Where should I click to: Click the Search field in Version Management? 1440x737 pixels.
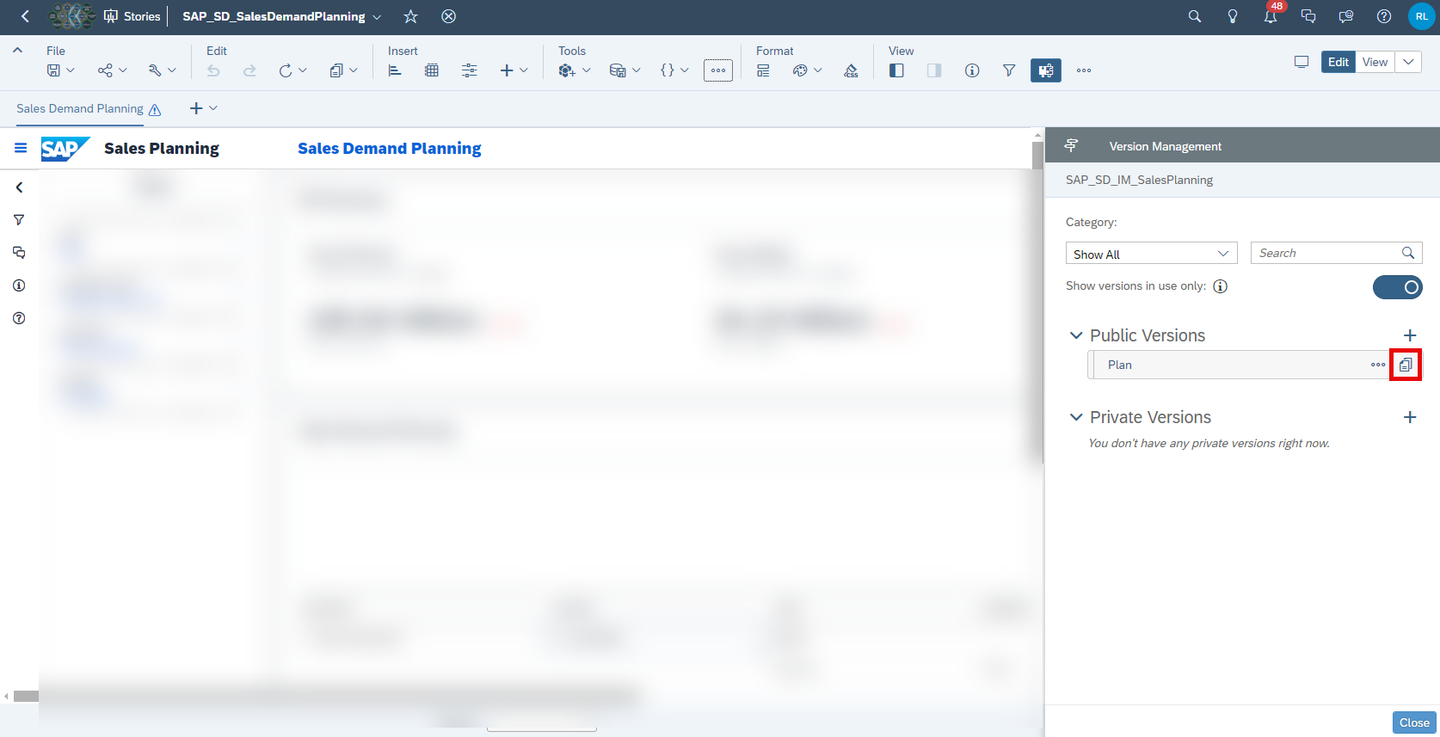pyautogui.click(x=1336, y=253)
